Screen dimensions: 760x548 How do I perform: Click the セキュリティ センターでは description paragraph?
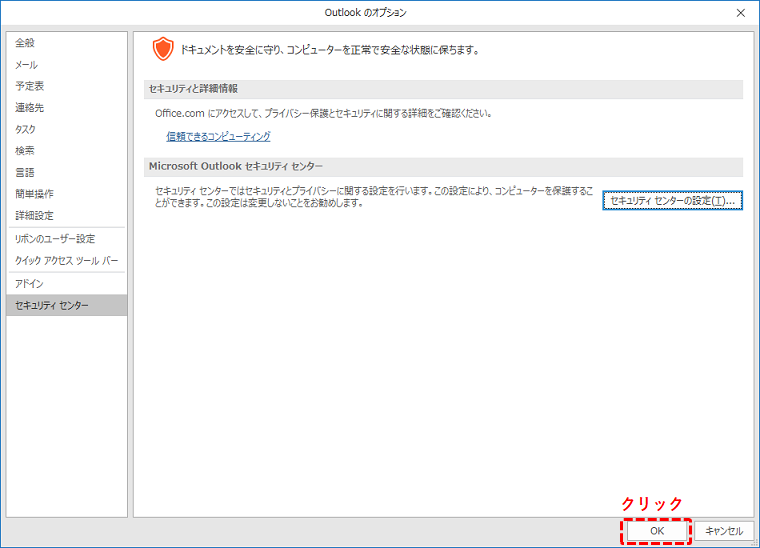pos(374,197)
